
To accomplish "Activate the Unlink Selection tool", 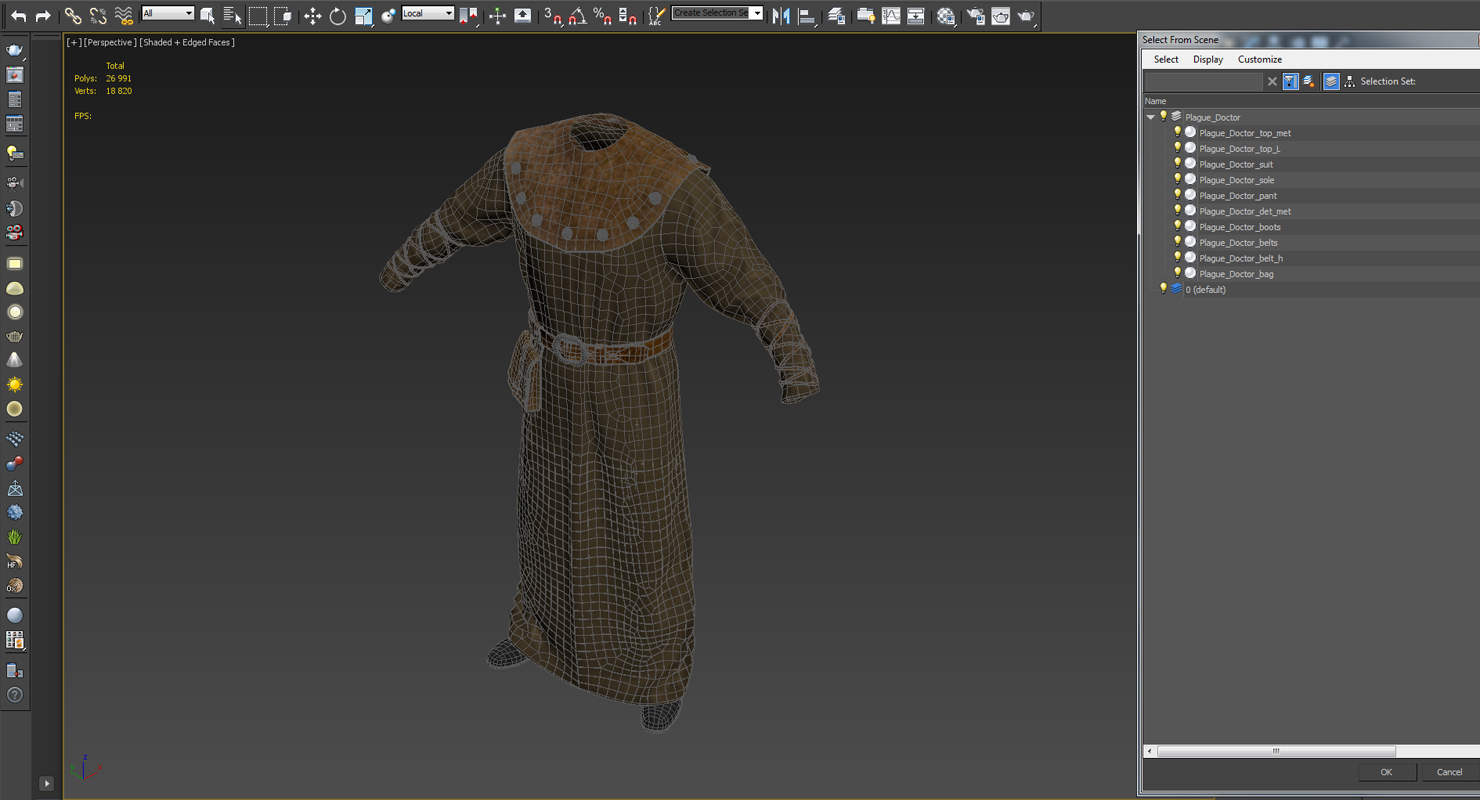I will pyautogui.click(x=98, y=16).
